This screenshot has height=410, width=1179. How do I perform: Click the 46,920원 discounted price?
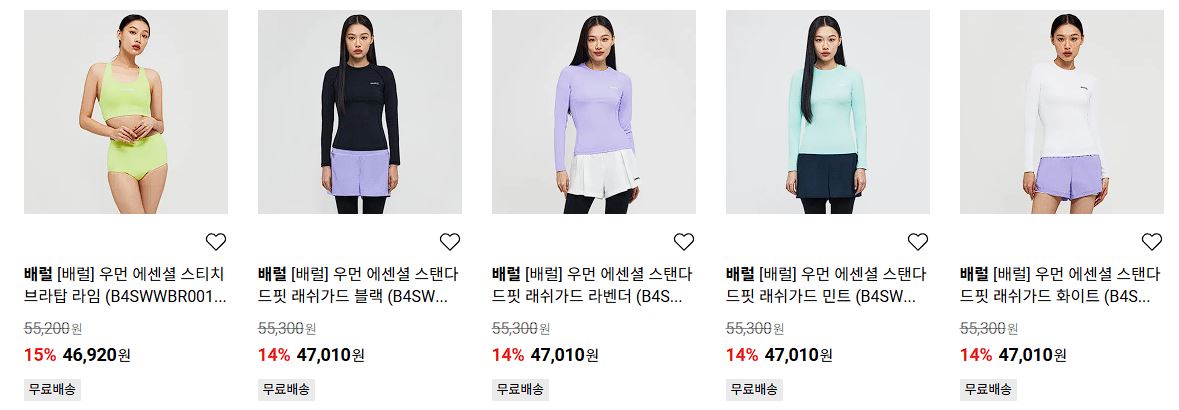pos(96,354)
